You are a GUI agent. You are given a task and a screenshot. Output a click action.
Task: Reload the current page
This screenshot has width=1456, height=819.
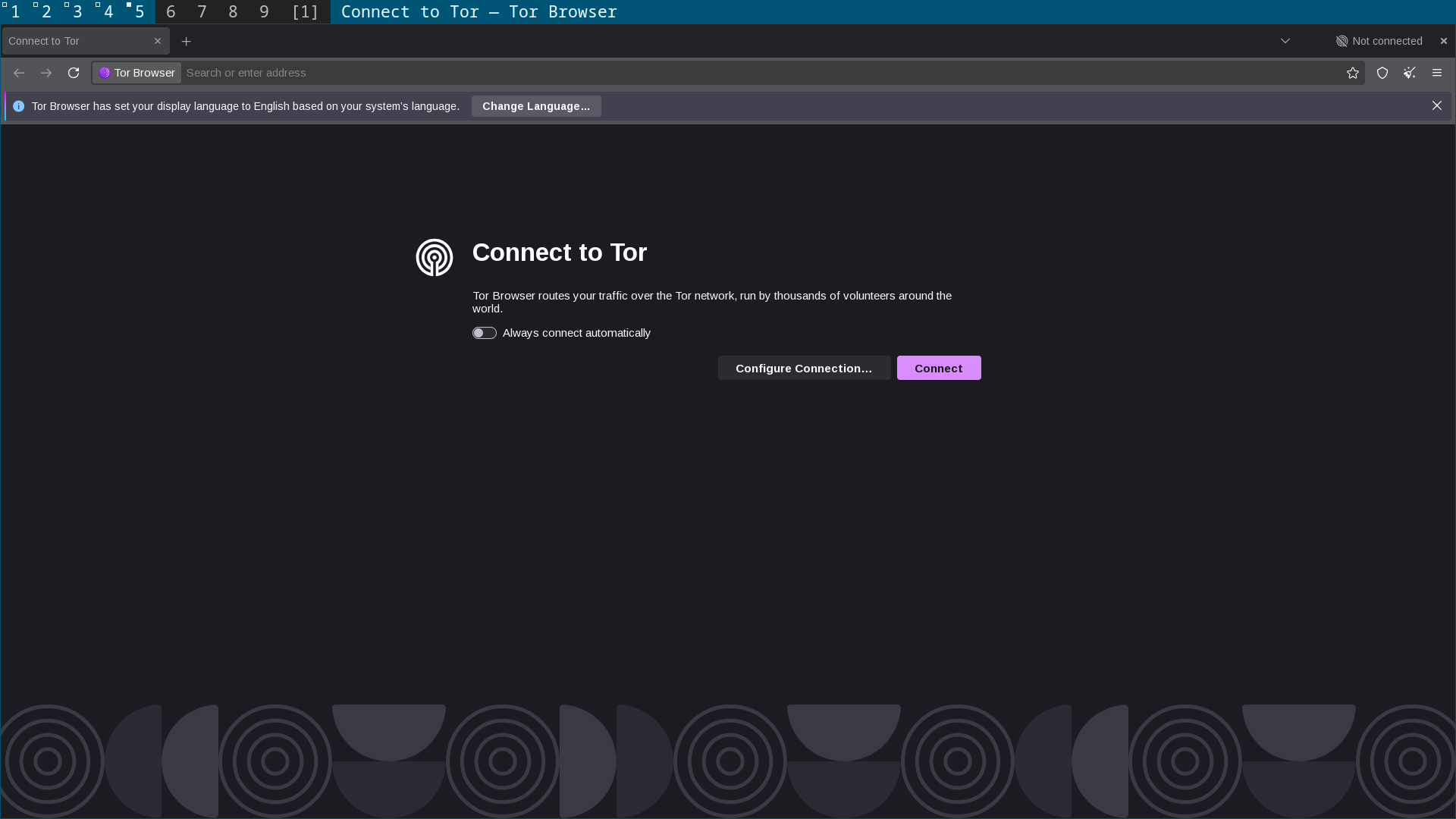point(74,73)
